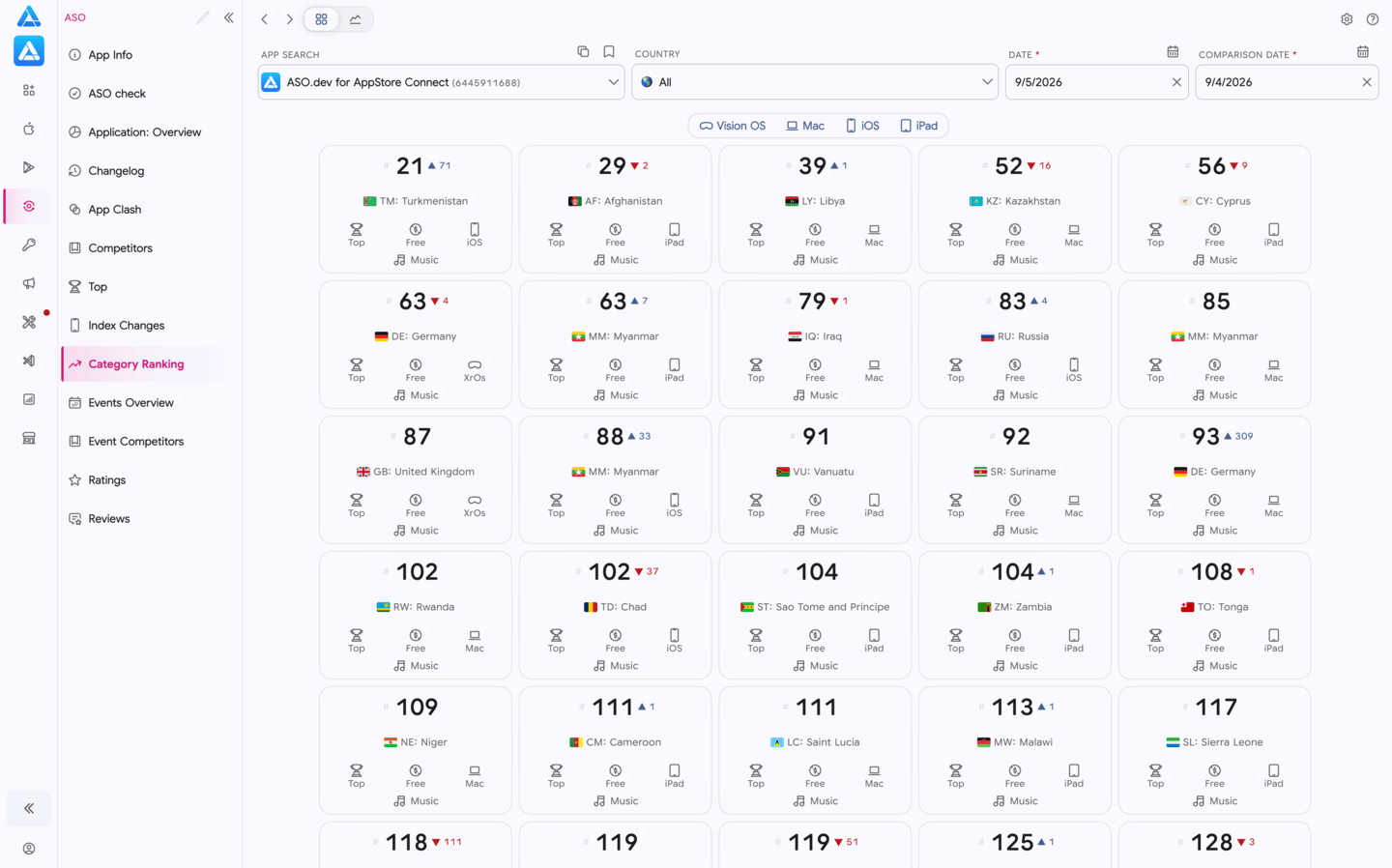Image resolution: width=1392 pixels, height=868 pixels.
Task: Click the Apple icon in left rail
Action: click(29, 129)
